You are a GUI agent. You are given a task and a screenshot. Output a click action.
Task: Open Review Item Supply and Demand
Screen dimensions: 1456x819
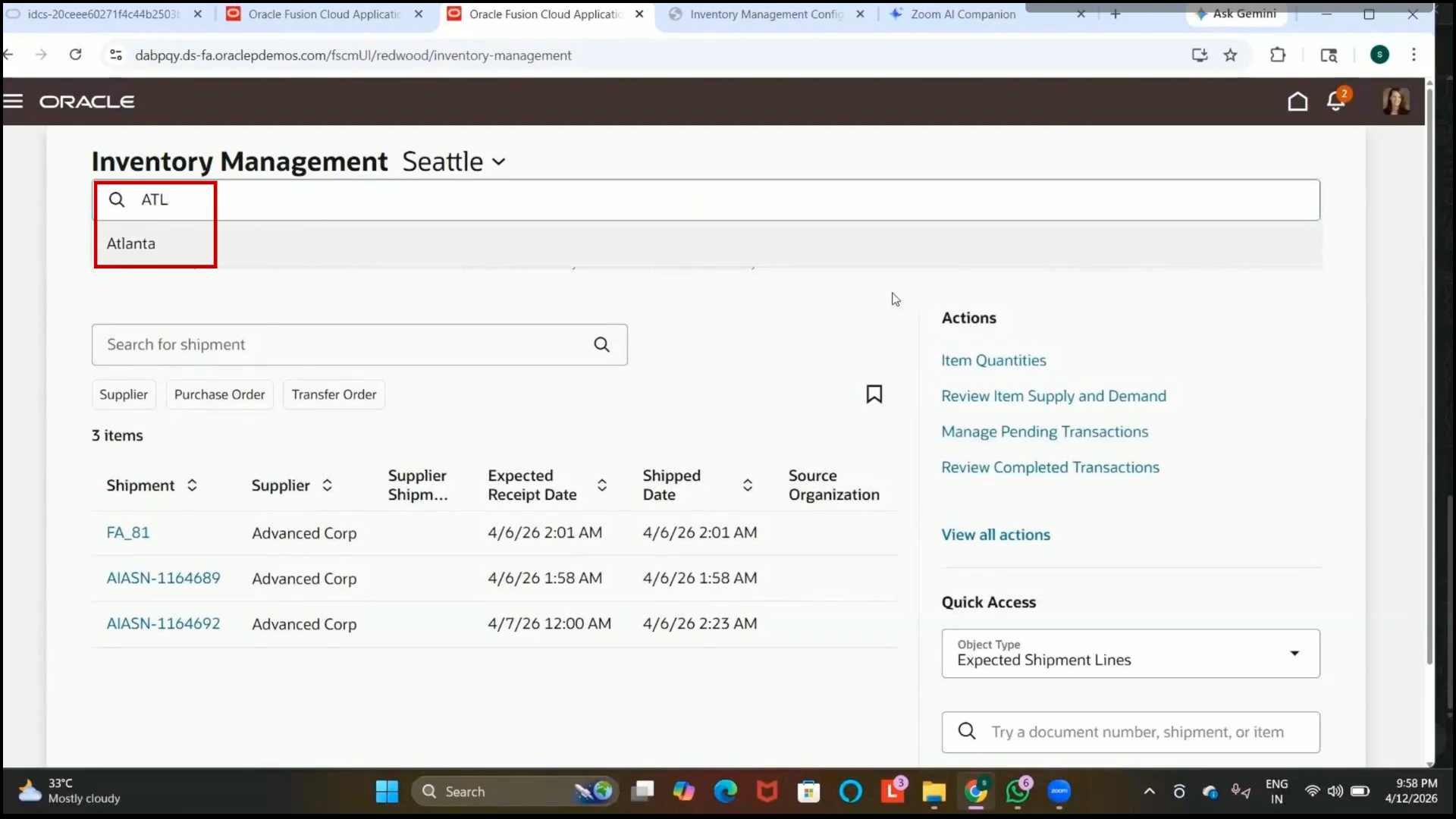coord(1053,396)
